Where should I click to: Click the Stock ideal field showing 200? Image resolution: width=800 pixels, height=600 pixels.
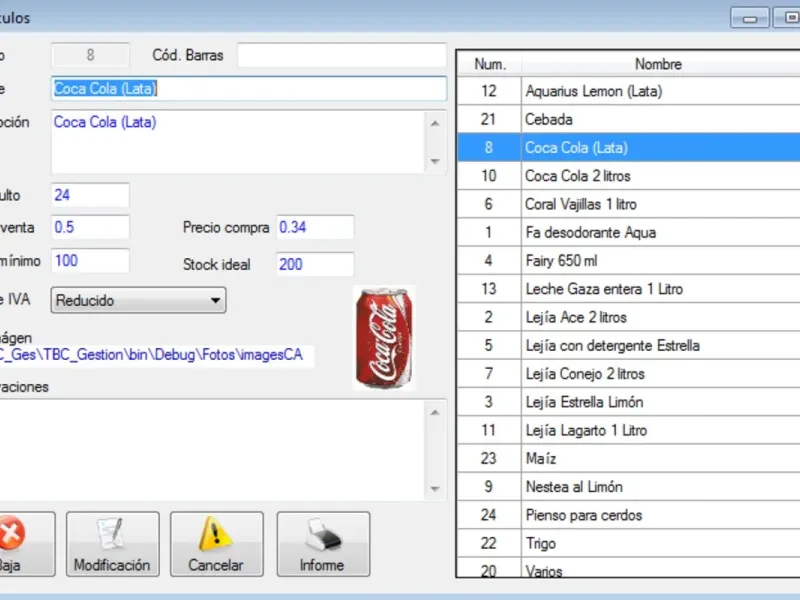pyautogui.click(x=315, y=264)
